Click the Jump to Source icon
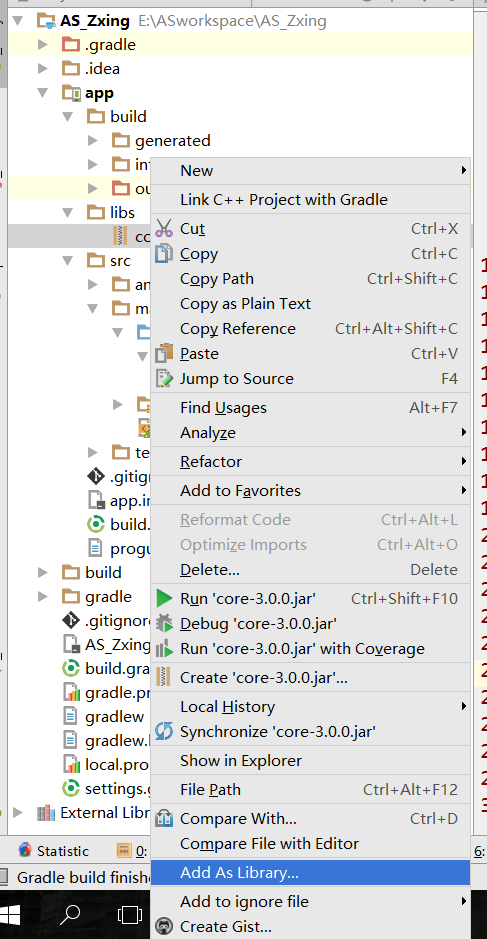Screen dimensions: 487x939 click(164, 378)
